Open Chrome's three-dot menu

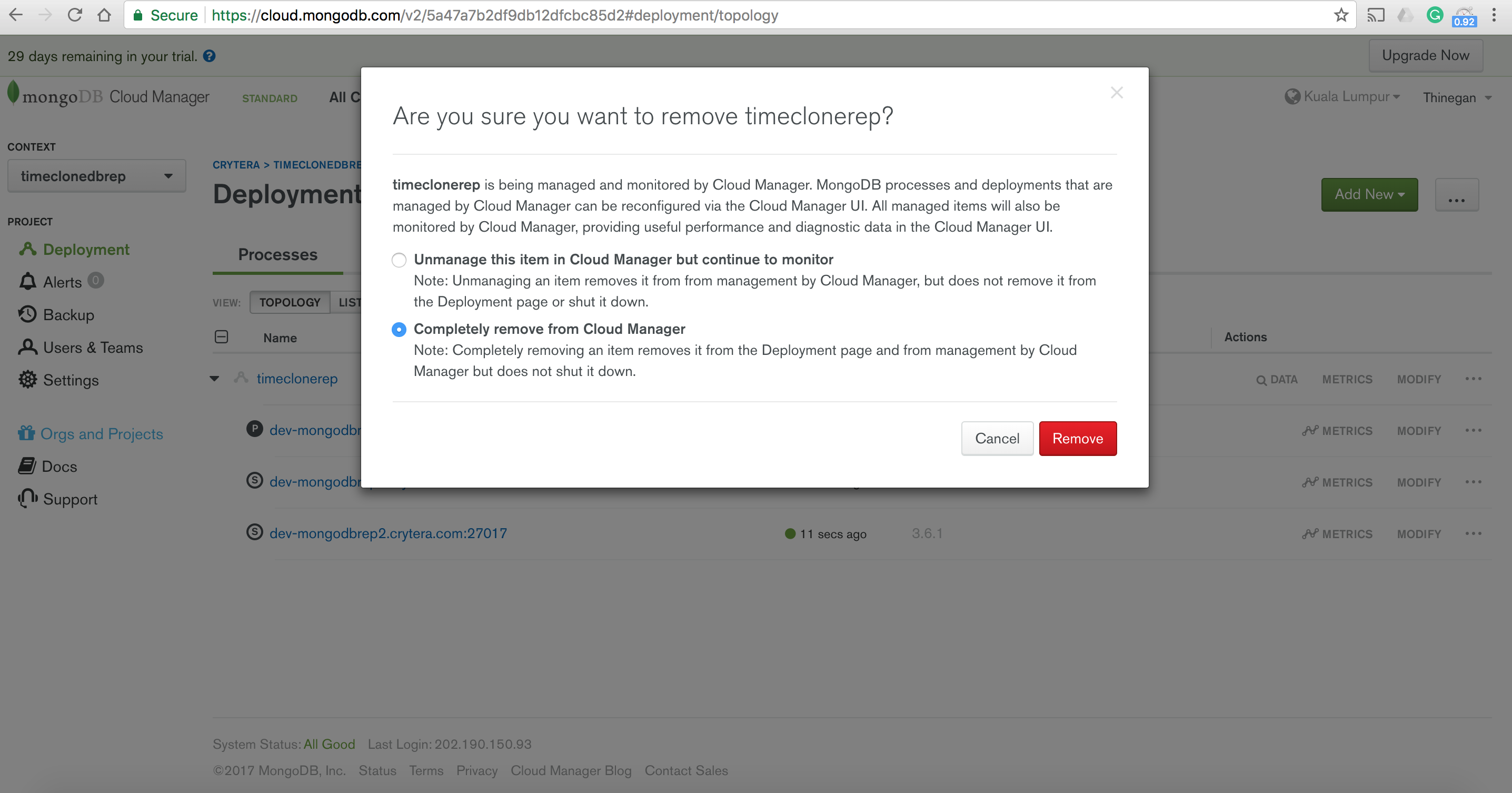tap(1494, 15)
